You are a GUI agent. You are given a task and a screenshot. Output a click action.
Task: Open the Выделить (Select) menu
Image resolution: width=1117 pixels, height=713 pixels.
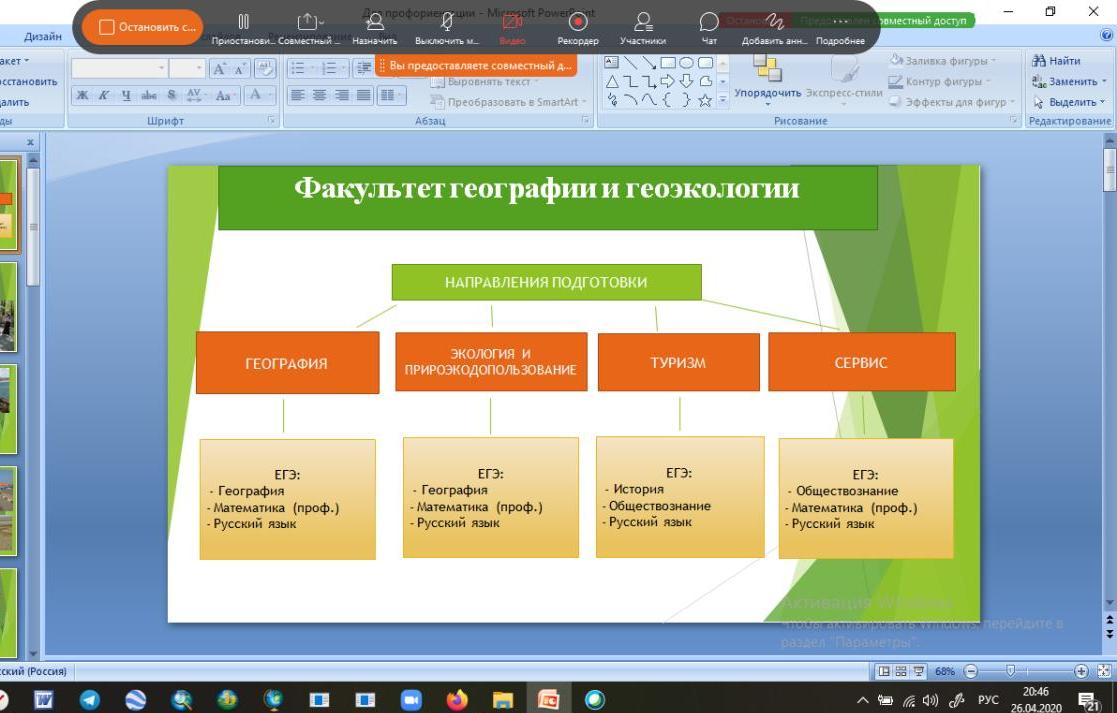tap(1069, 102)
